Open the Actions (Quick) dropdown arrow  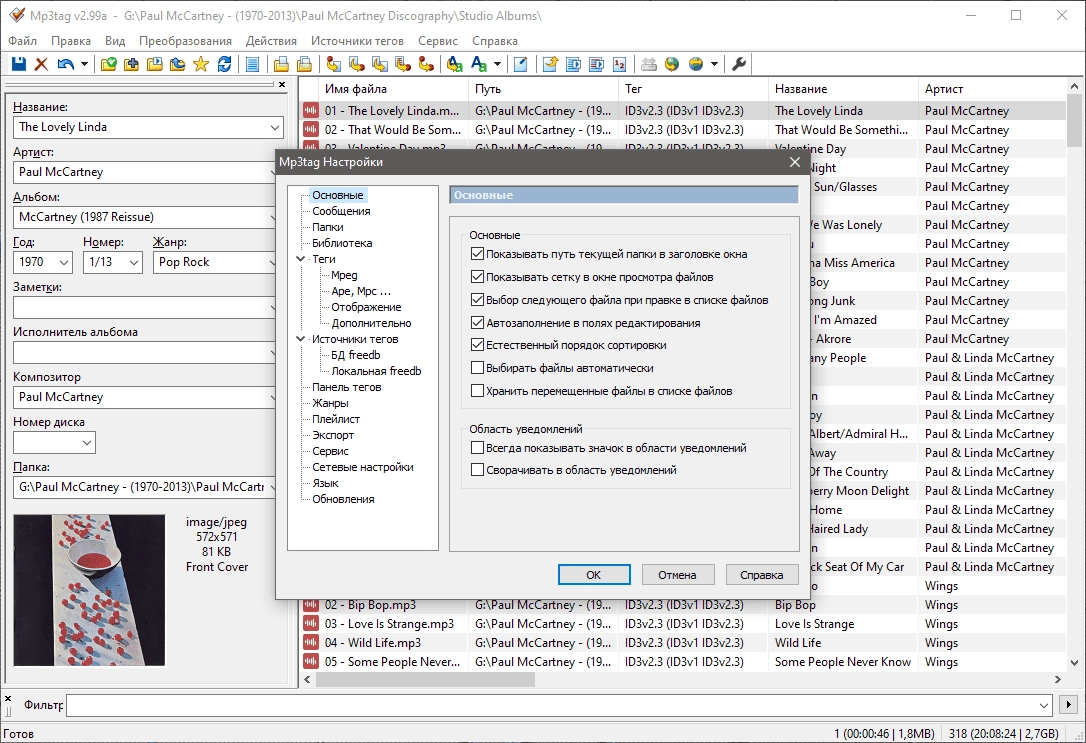[497, 64]
